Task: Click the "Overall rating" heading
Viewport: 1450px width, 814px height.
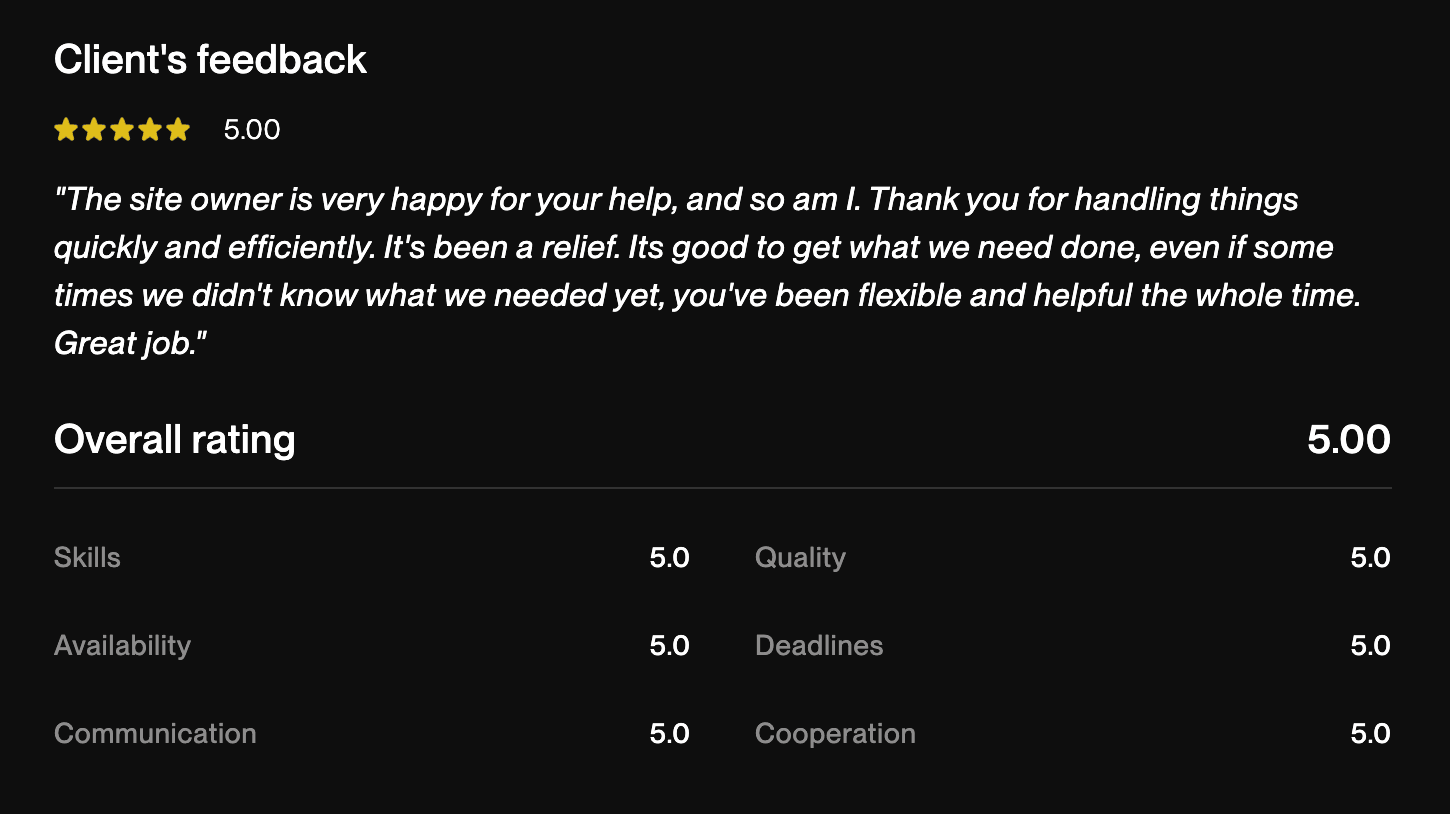Action: click(x=174, y=440)
